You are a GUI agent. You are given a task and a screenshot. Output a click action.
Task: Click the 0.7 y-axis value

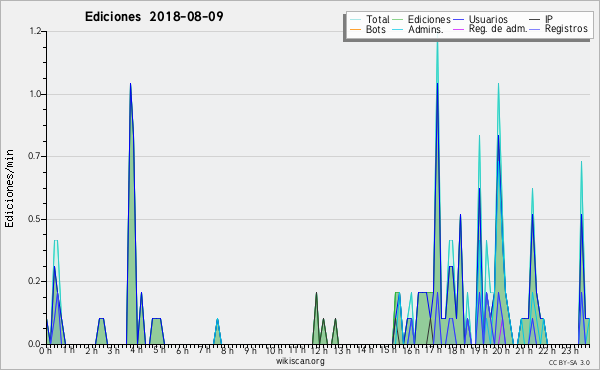coord(35,156)
